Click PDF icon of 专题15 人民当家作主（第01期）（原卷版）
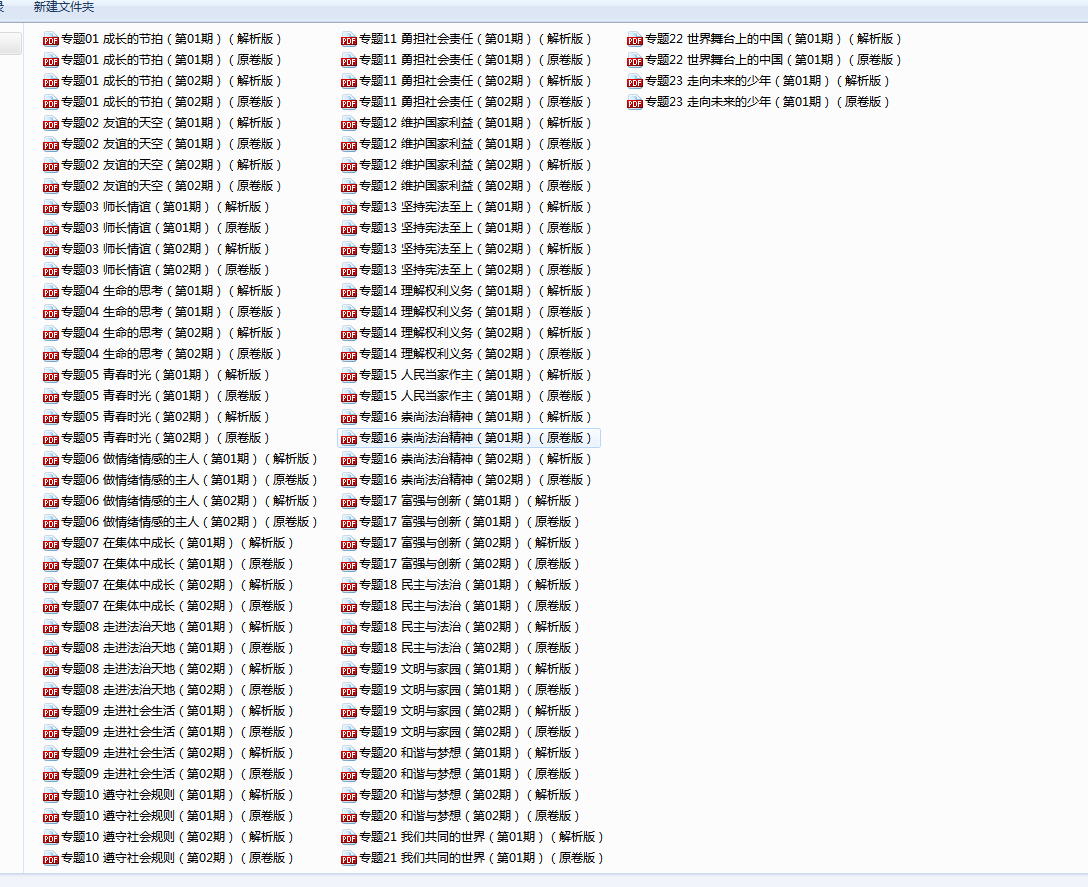Screen dimensions: 1088x887 coord(349,397)
